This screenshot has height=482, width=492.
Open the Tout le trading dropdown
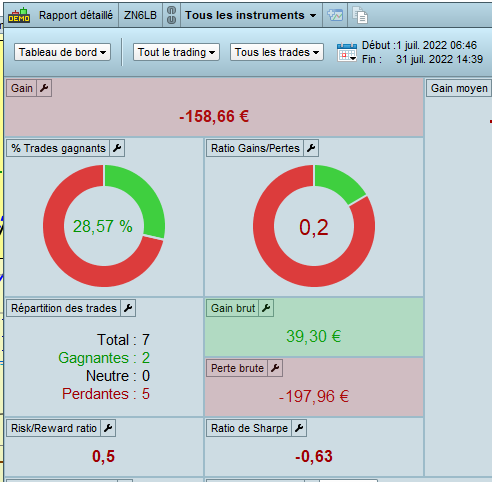point(176,52)
